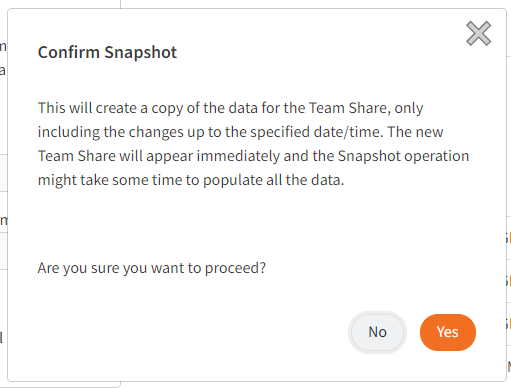Click the word "proceed?" in the question
The height and width of the screenshot is (388, 511).
[235, 268]
